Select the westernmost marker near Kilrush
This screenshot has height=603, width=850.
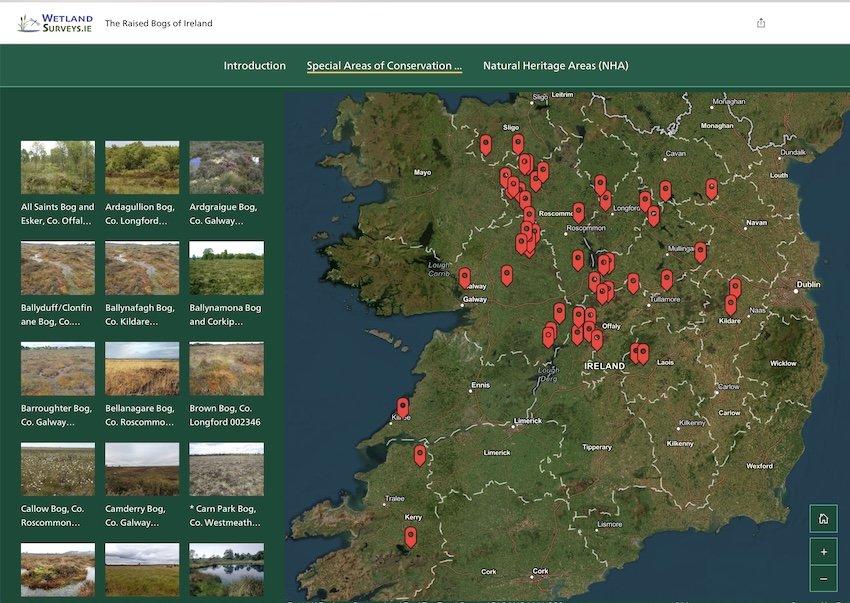tap(403, 406)
